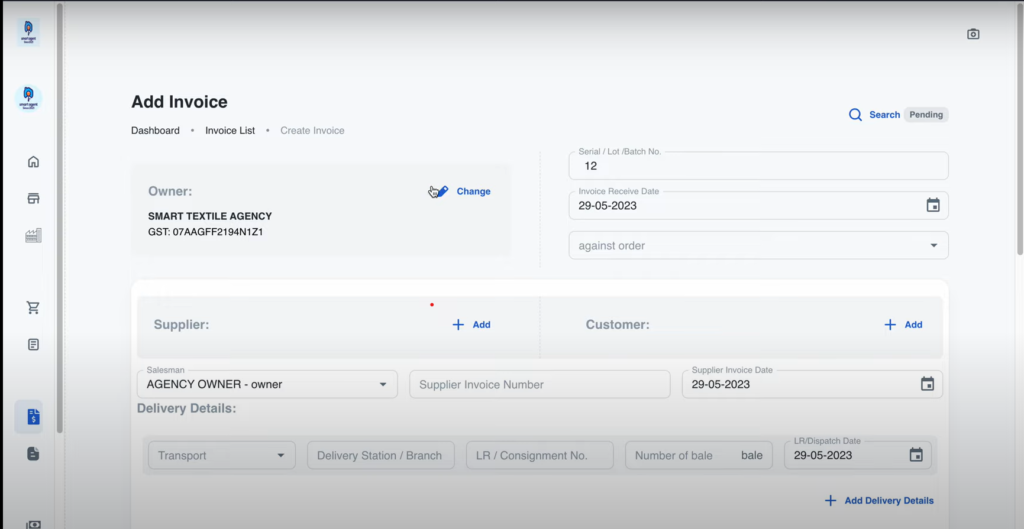Click Change owner link
The width and height of the screenshot is (1024, 529).
(x=473, y=191)
